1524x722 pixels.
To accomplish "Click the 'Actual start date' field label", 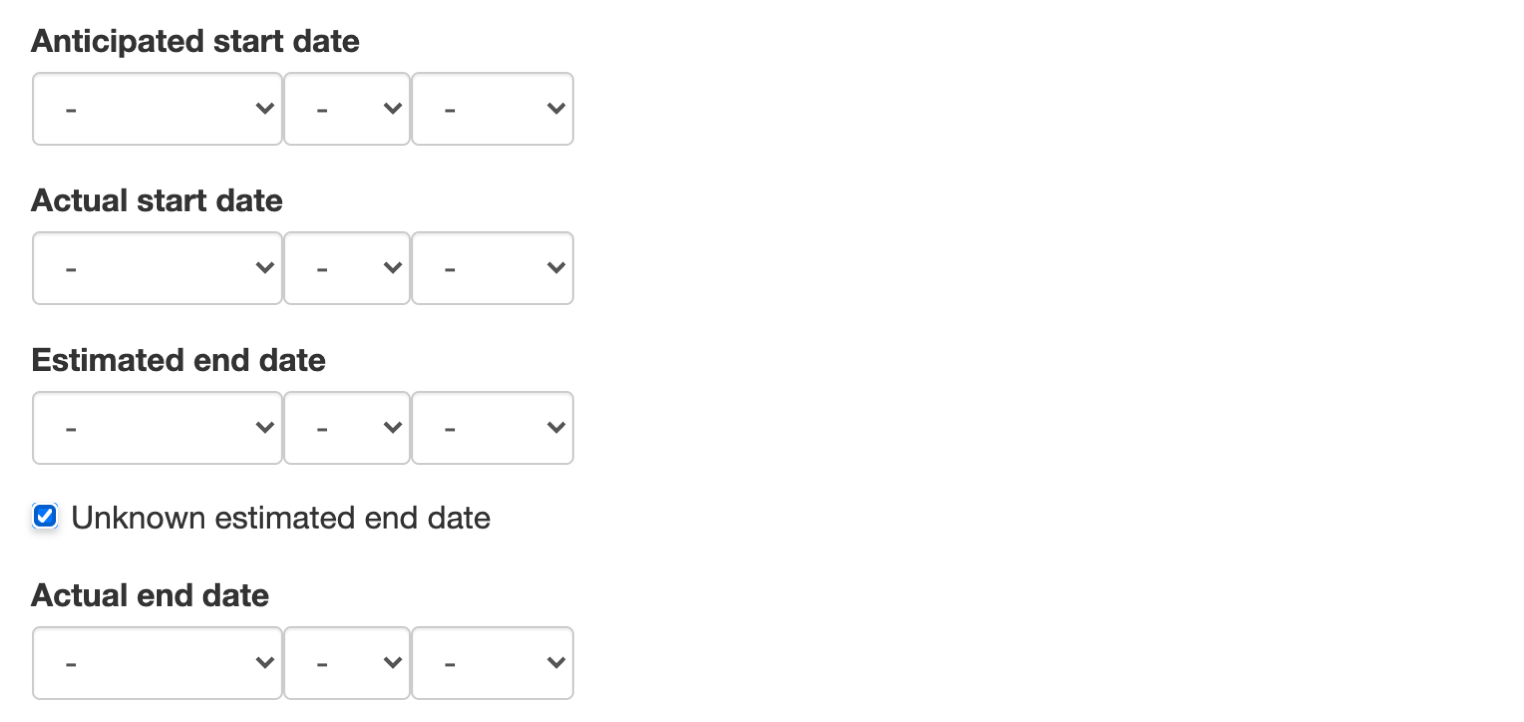I will [157, 201].
